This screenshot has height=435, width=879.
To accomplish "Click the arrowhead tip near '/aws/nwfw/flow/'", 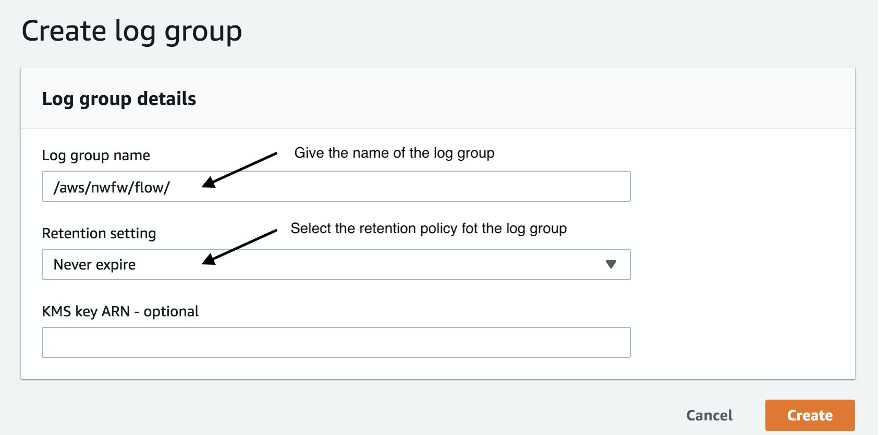I will 206,183.
